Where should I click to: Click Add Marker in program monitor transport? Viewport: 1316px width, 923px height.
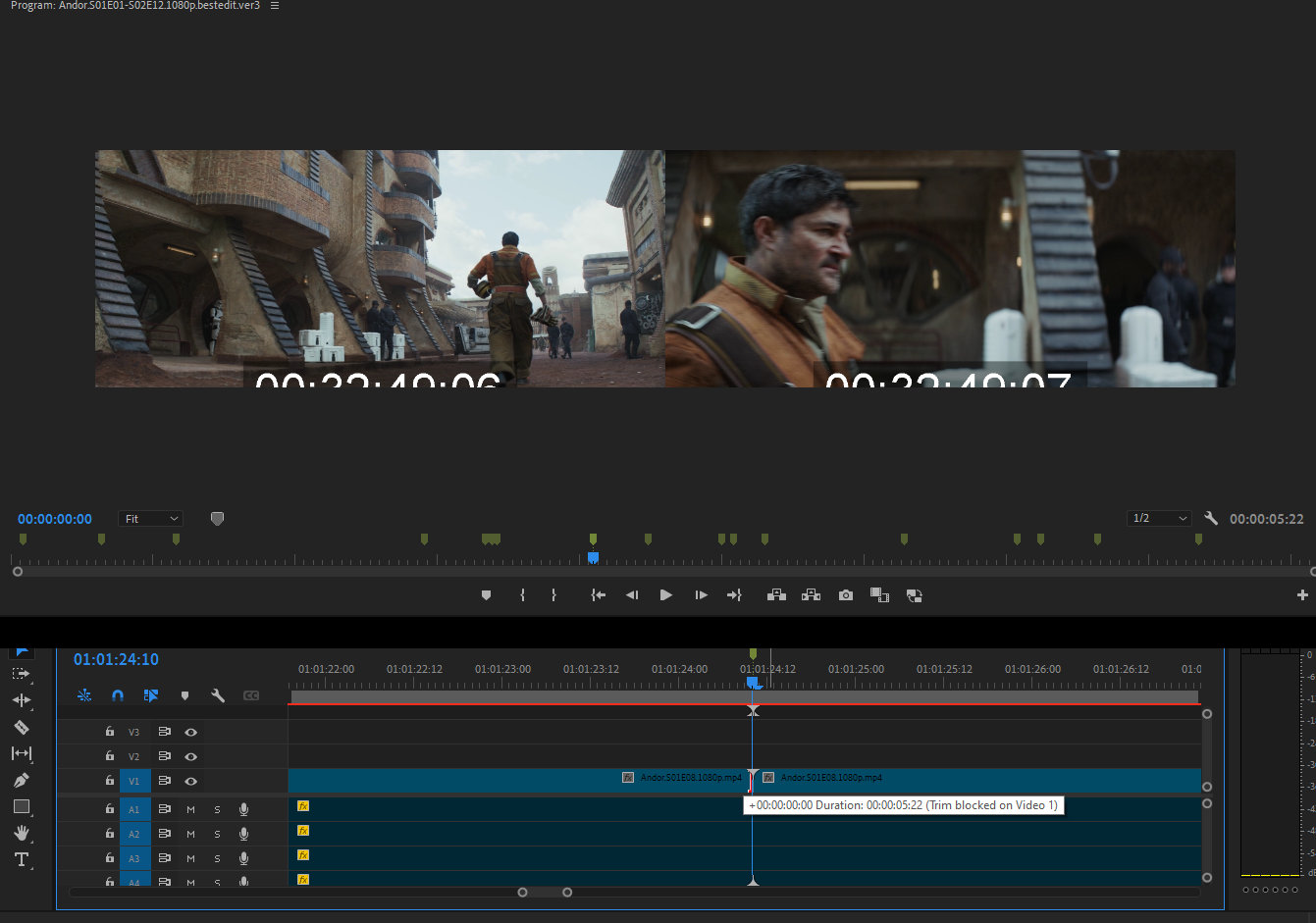click(486, 595)
